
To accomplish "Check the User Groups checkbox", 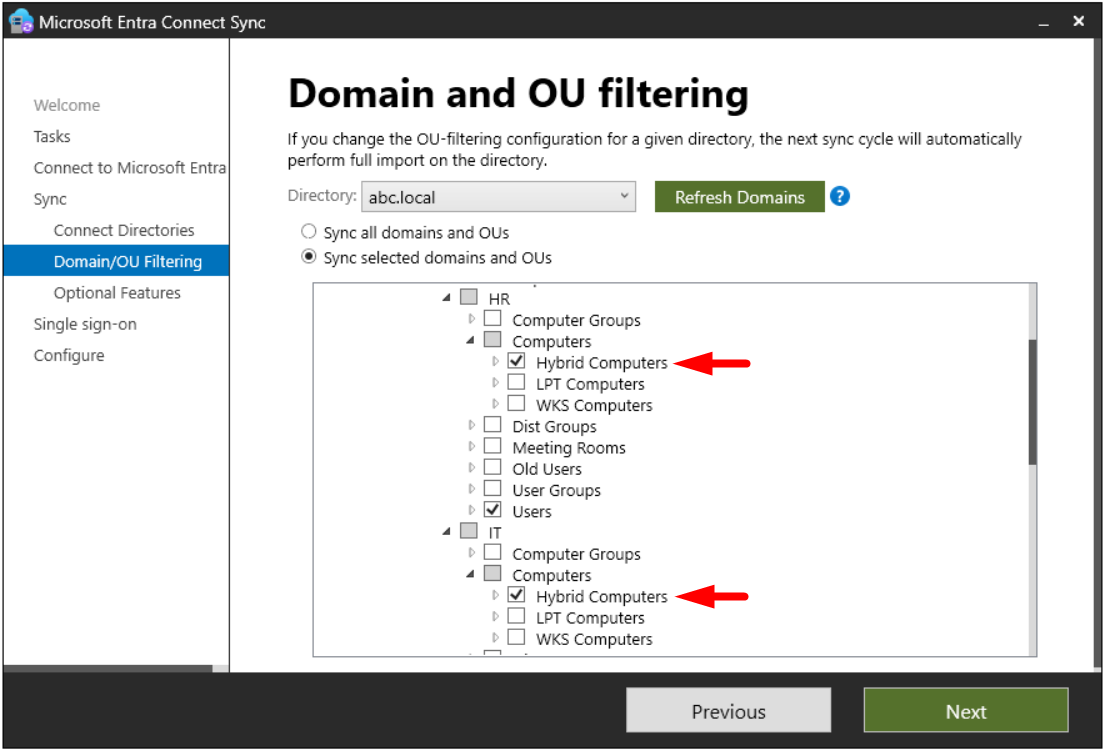I will 493,488.
